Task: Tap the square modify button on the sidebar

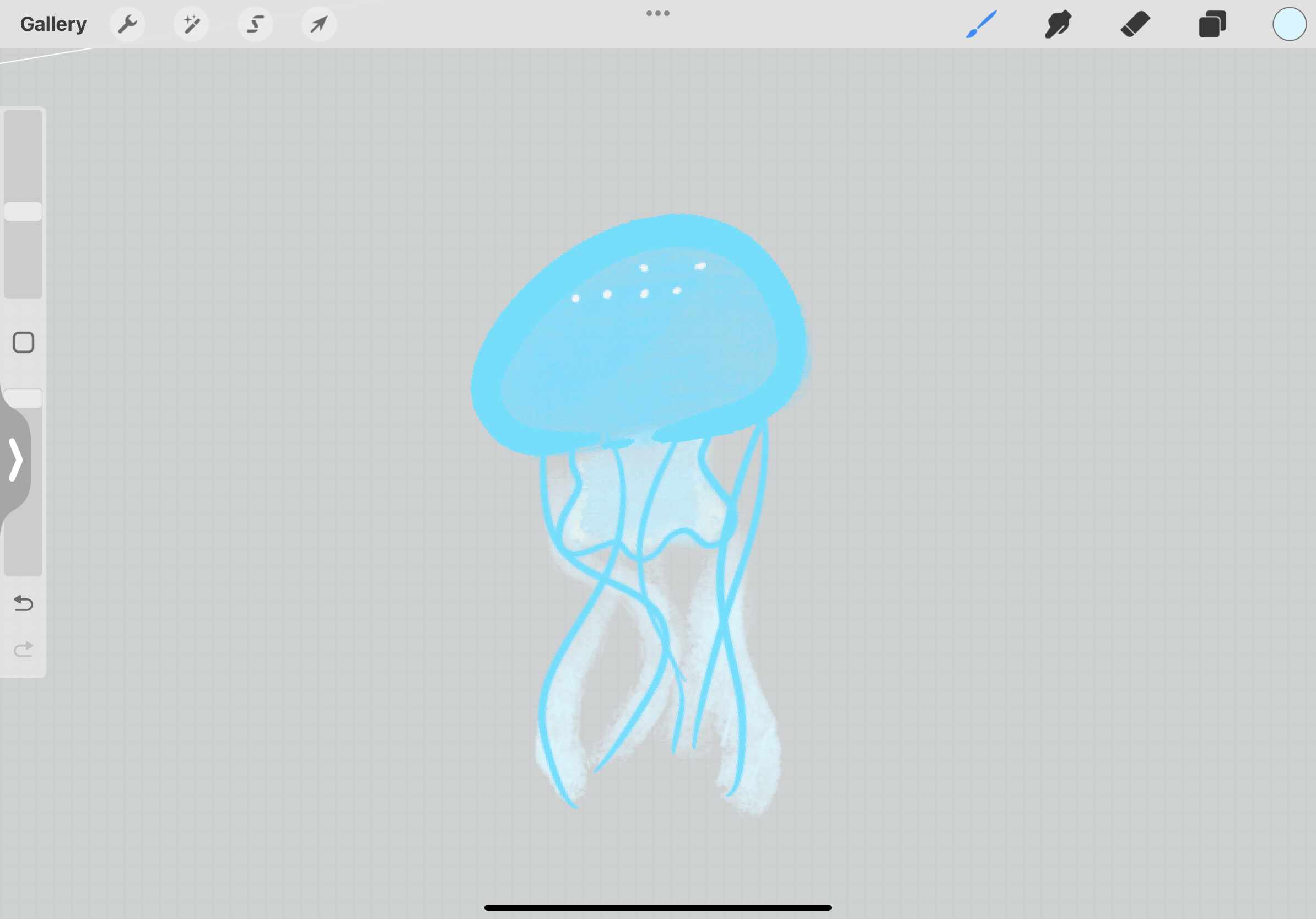Action: 24,343
